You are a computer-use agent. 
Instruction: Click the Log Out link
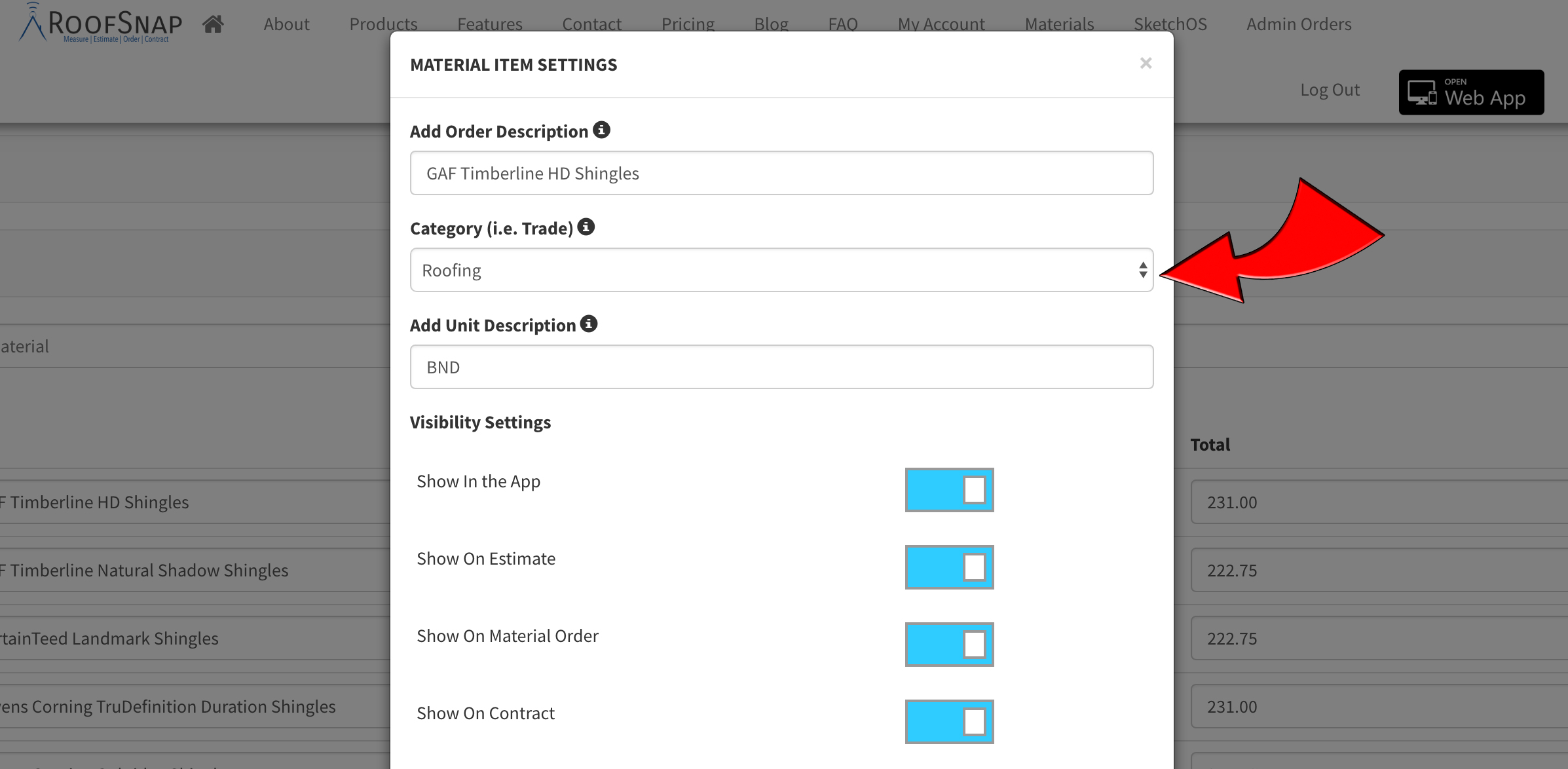(1330, 90)
